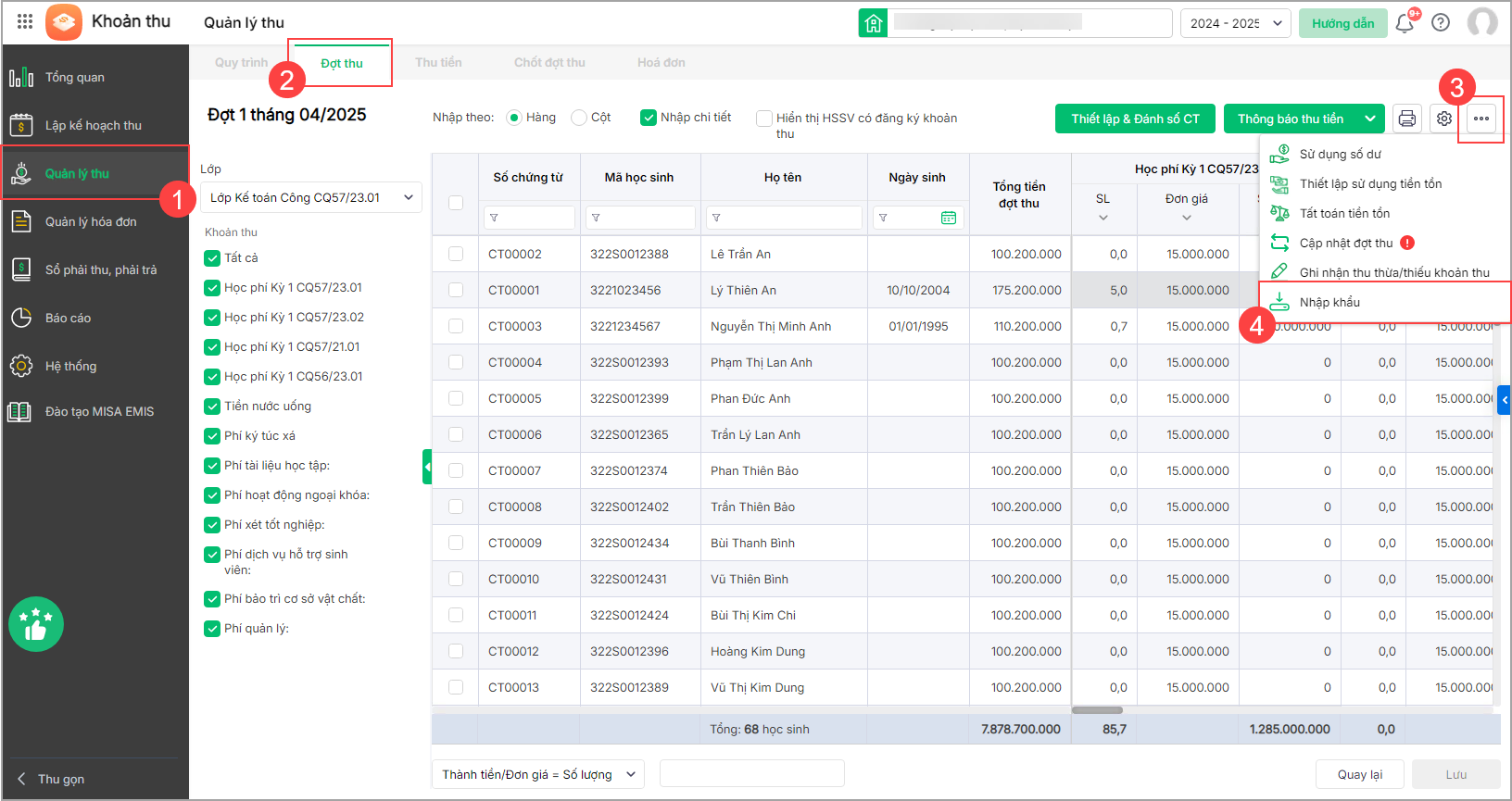Click the Hướng dẫn button

click(x=1343, y=23)
